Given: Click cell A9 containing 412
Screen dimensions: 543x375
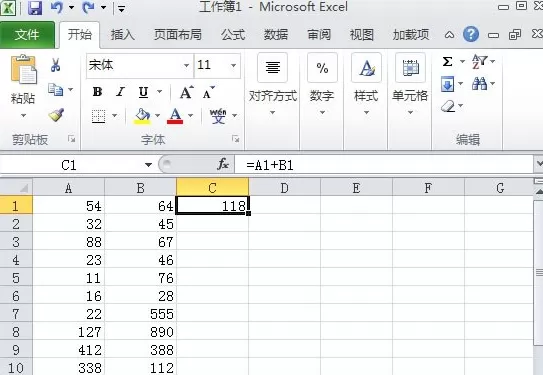Looking at the screenshot, I should tap(69, 350).
